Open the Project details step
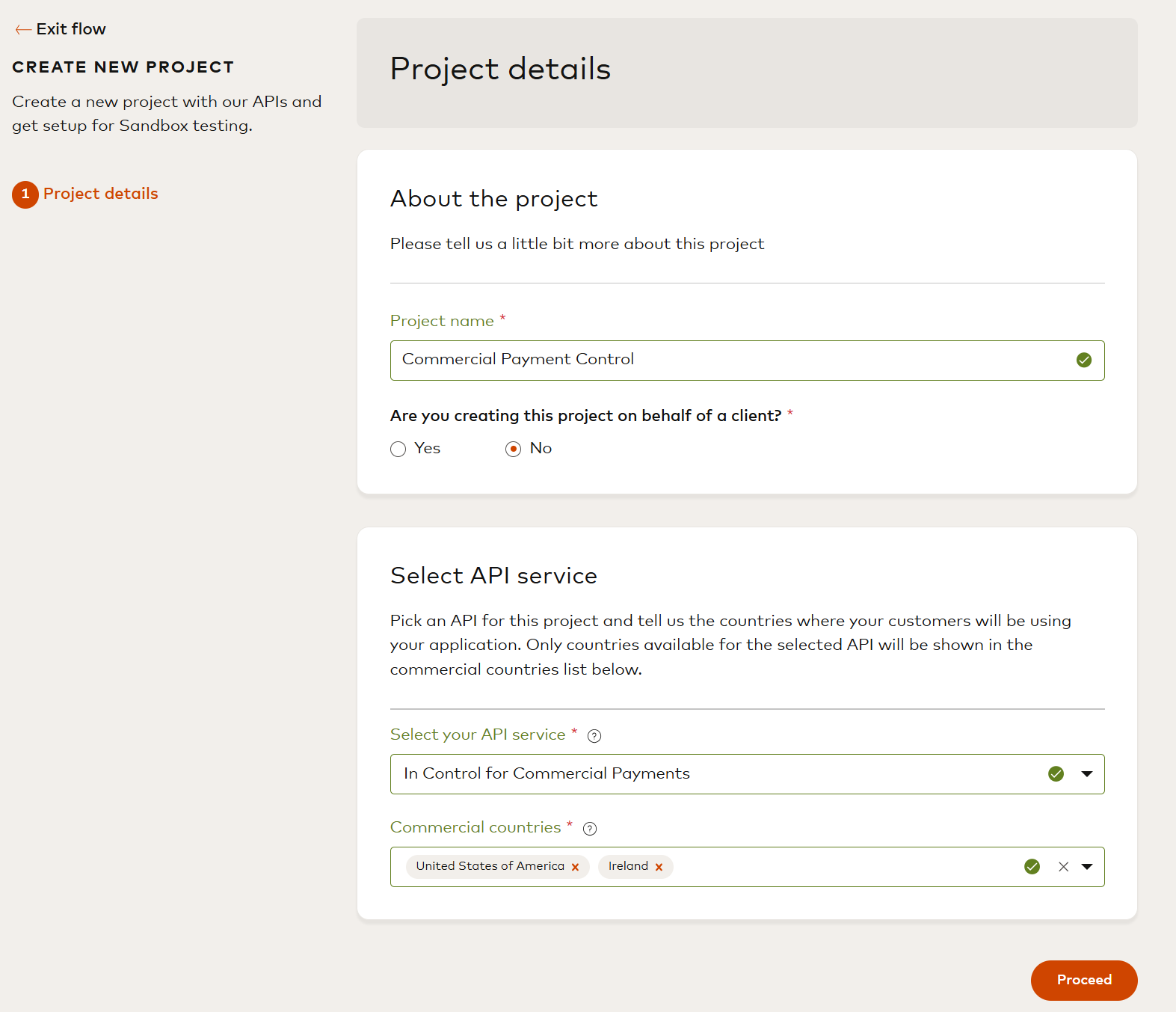1176x1012 pixels. [x=101, y=194]
